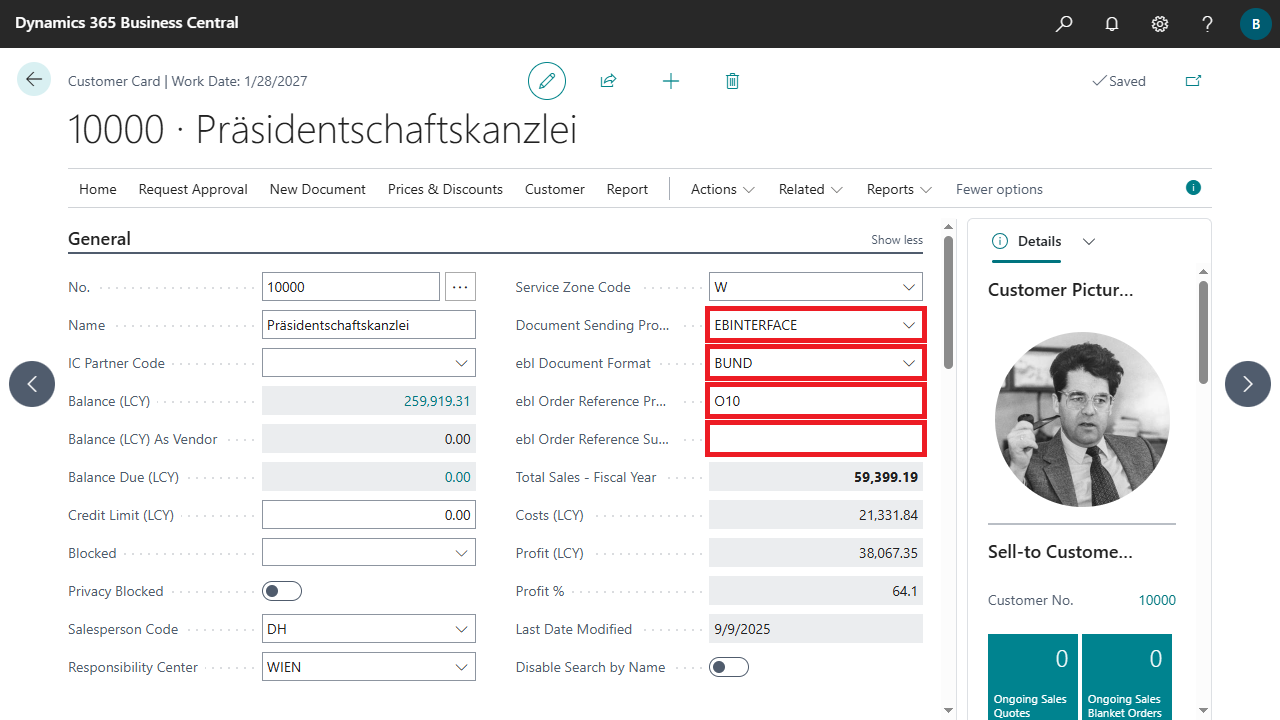The image size is (1280, 720).
Task: Open the notifications bell
Action: coord(1112,24)
